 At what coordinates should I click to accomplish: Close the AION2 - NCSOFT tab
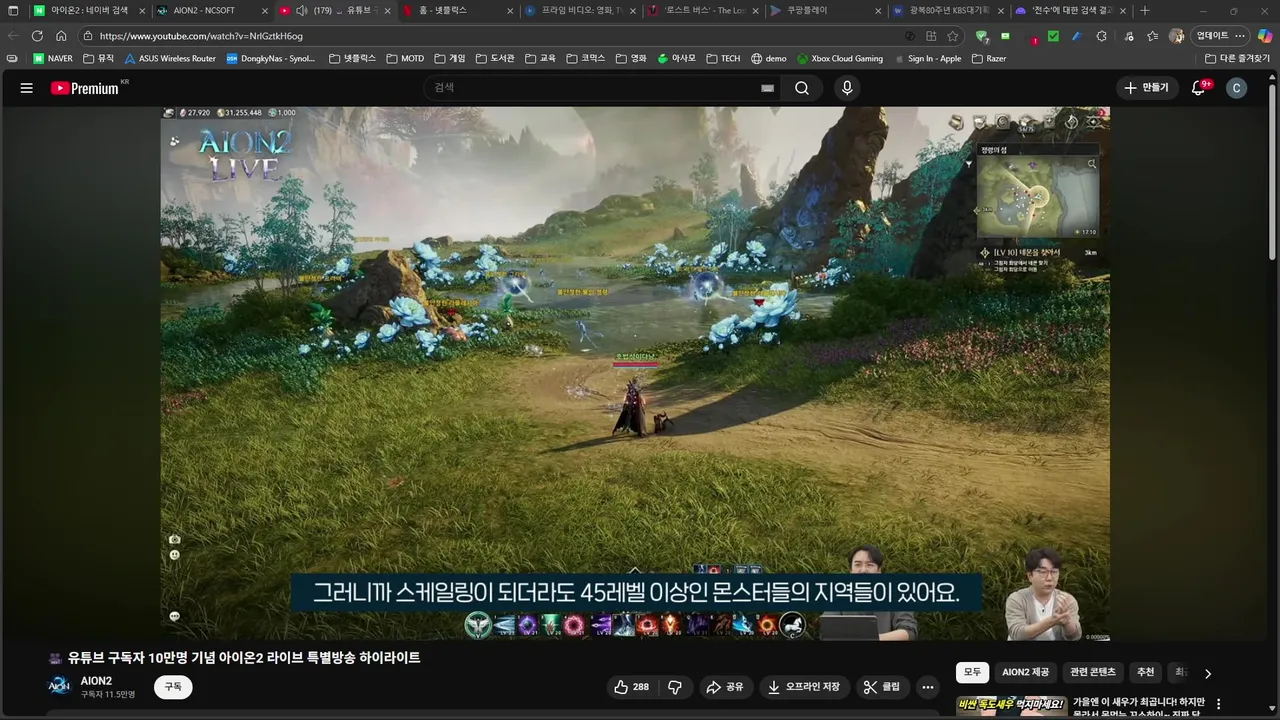coord(264,10)
